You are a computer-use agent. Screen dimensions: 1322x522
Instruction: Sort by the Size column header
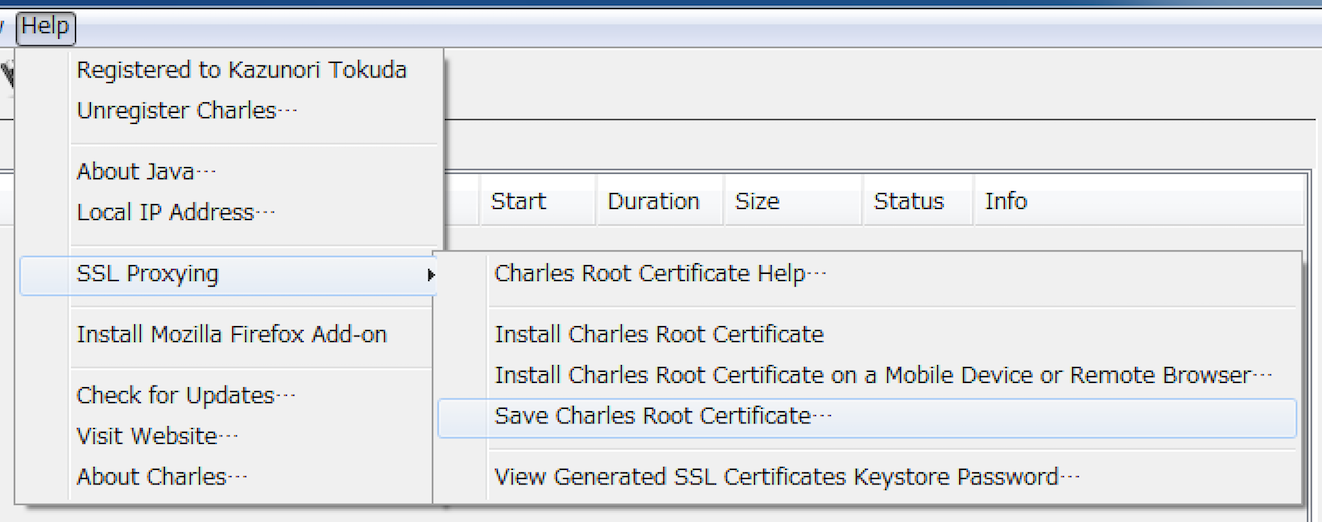794,202
